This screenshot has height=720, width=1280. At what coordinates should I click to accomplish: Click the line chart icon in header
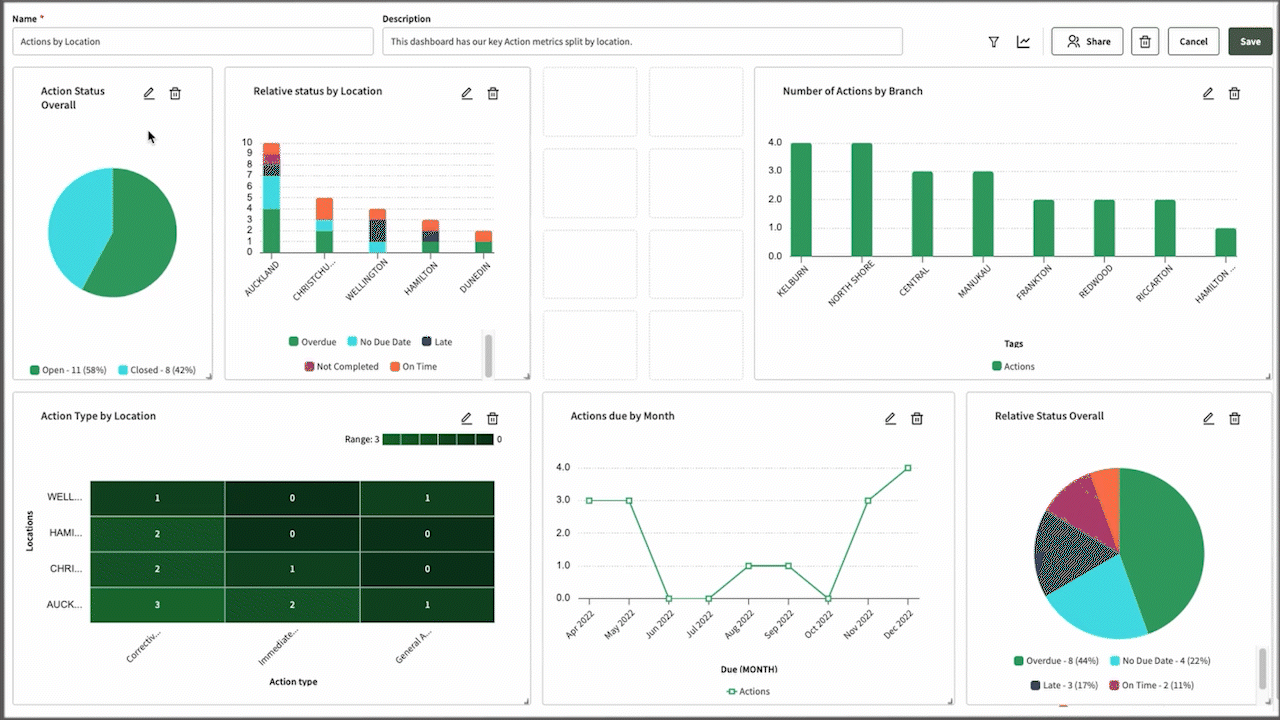coord(1023,42)
